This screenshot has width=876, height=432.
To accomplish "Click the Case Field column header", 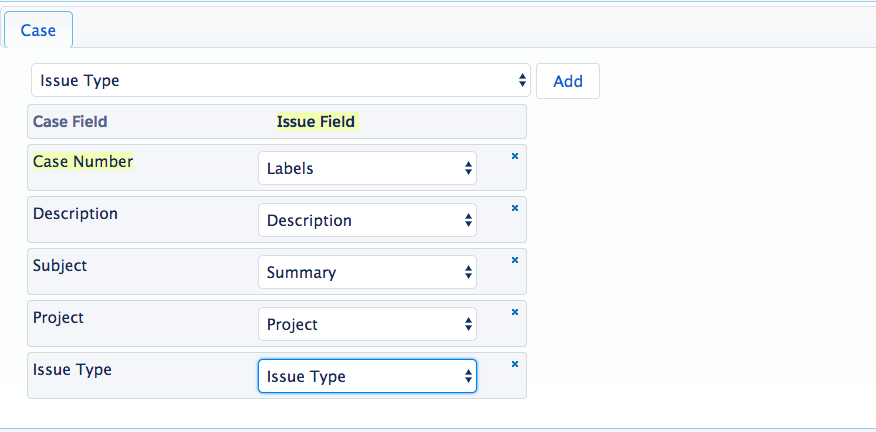I will point(70,122).
